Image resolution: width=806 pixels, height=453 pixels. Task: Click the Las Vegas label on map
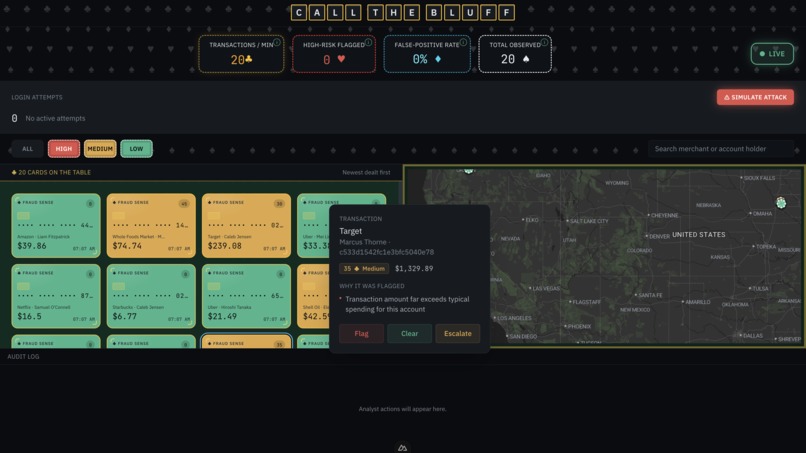coord(546,288)
